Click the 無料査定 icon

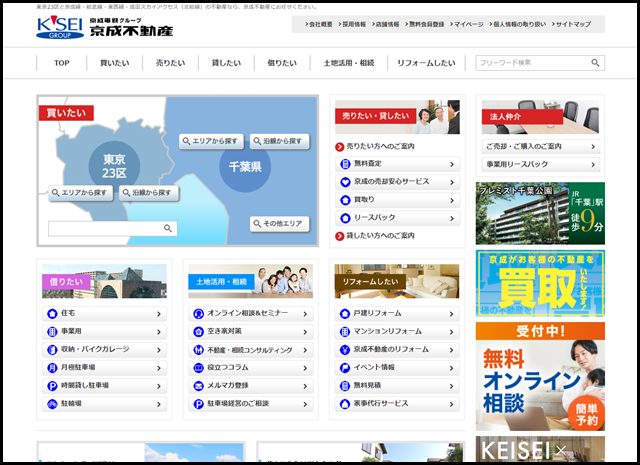[345, 164]
